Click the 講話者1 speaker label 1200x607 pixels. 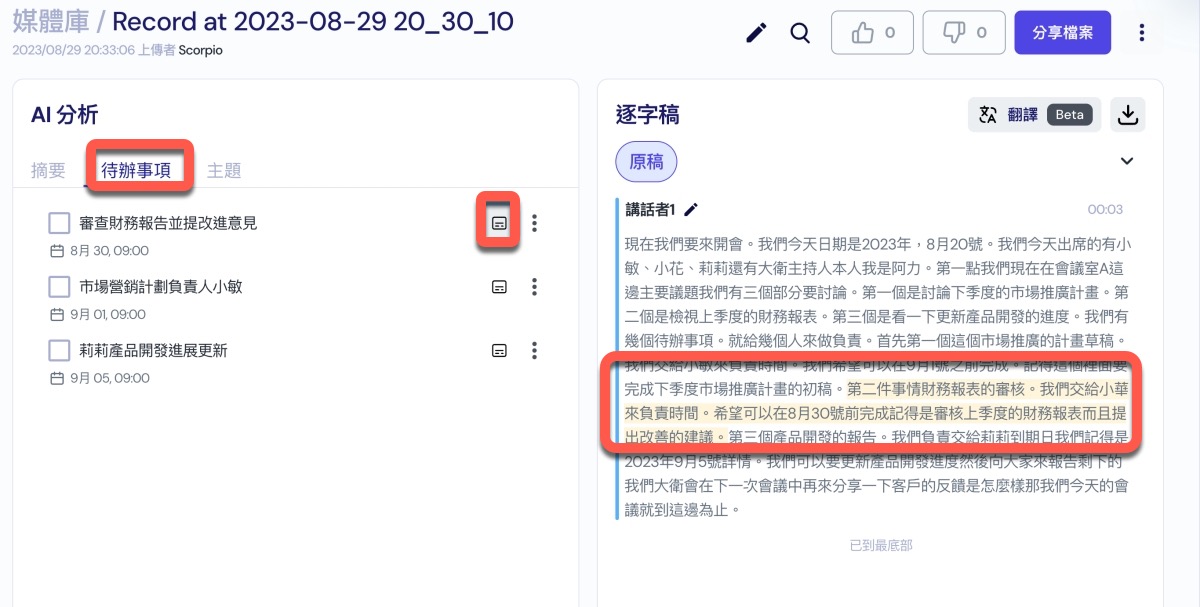click(x=651, y=209)
